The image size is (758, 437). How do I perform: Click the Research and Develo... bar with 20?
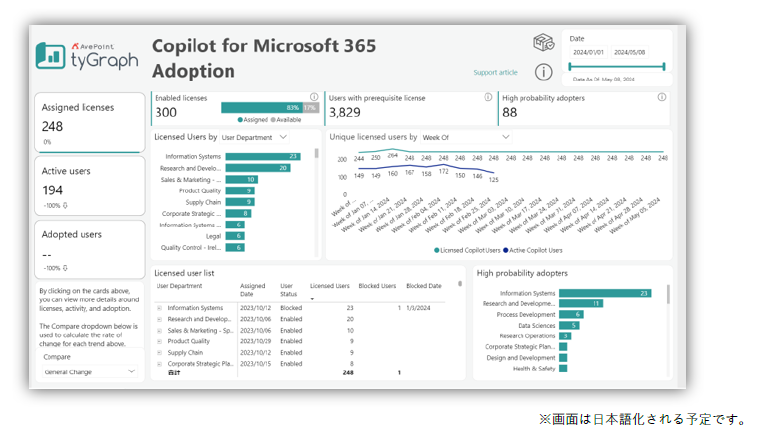[x=258, y=168]
